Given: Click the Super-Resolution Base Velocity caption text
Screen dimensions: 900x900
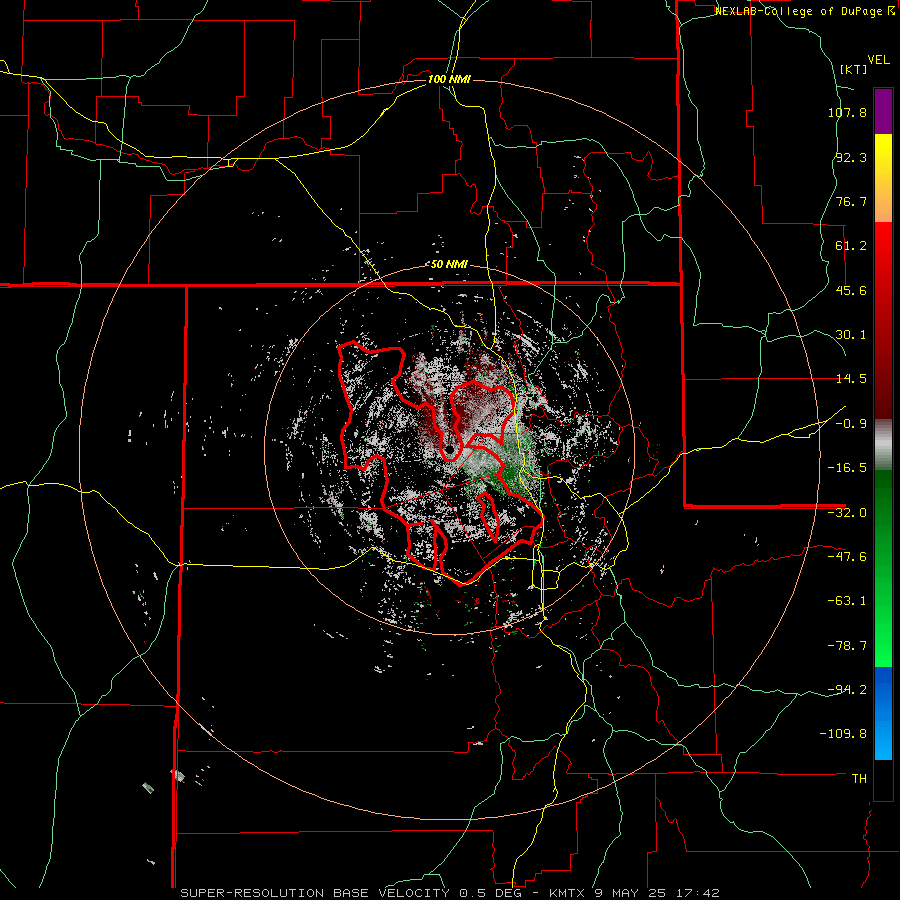Looking at the screenshot, I should click(x=449, y=893).
